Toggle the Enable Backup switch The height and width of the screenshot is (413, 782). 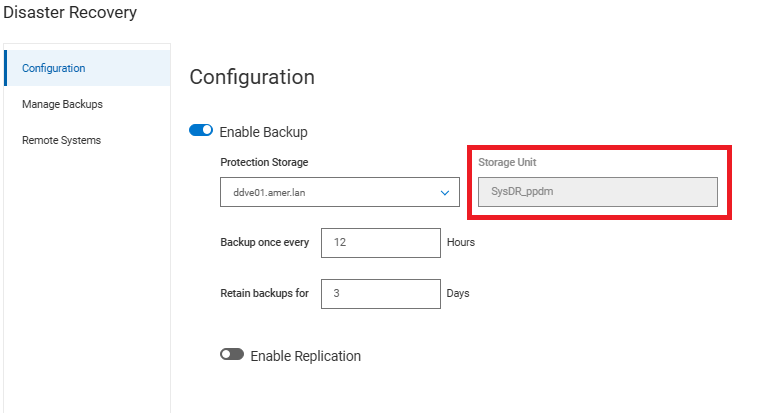point(201,131)
